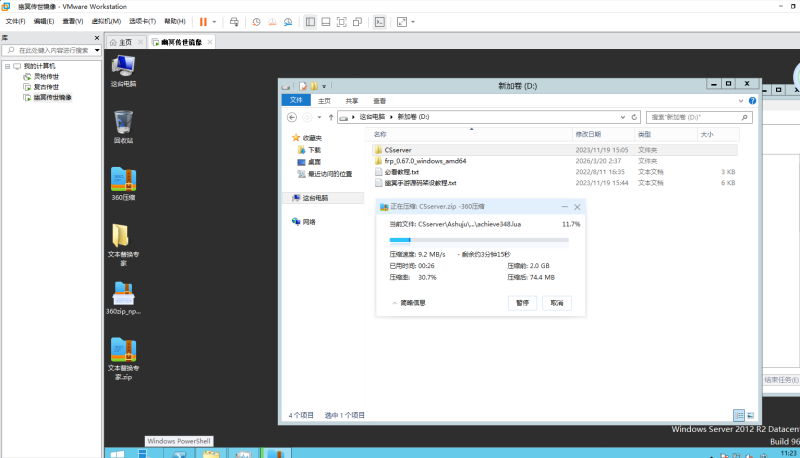
Task: Click the 回收站 recycle bin desktop icon
Action: (x=123, y=127)
